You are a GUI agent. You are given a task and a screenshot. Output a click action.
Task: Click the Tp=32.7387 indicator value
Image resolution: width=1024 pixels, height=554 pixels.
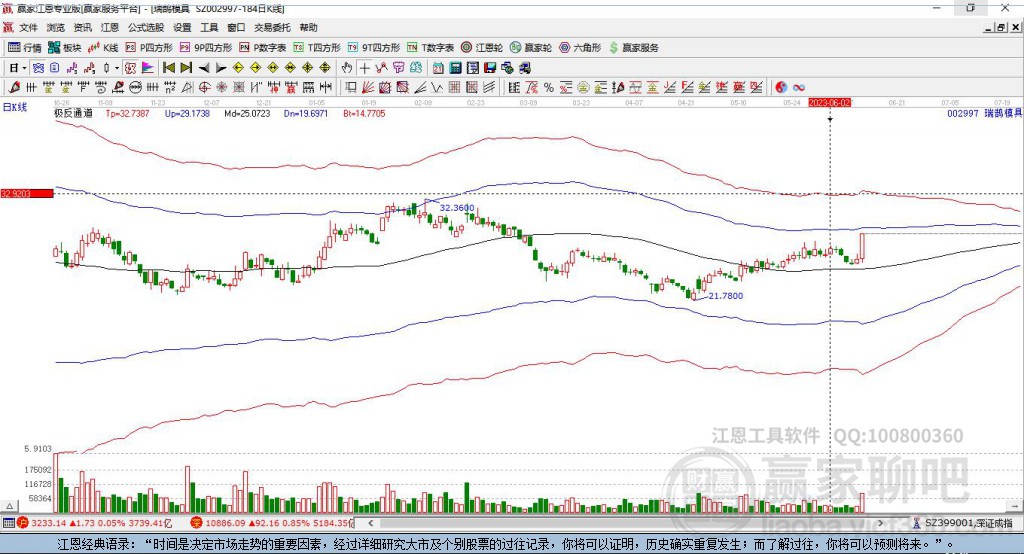click(127, 113)
